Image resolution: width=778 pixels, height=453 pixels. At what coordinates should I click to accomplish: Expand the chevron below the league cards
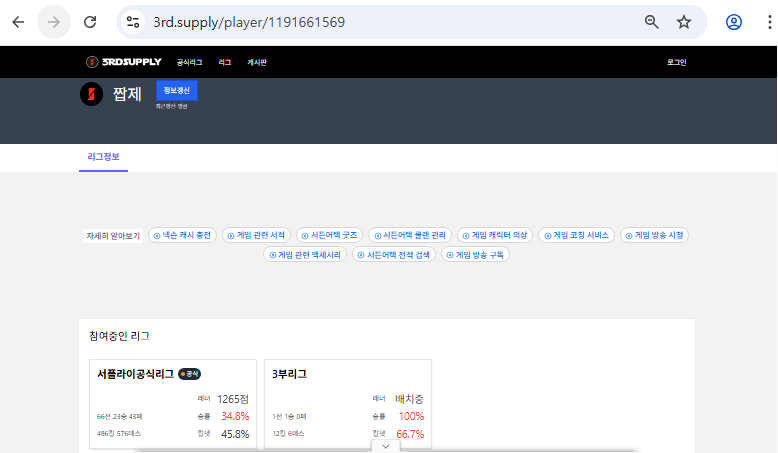click(x=385, y=446)
